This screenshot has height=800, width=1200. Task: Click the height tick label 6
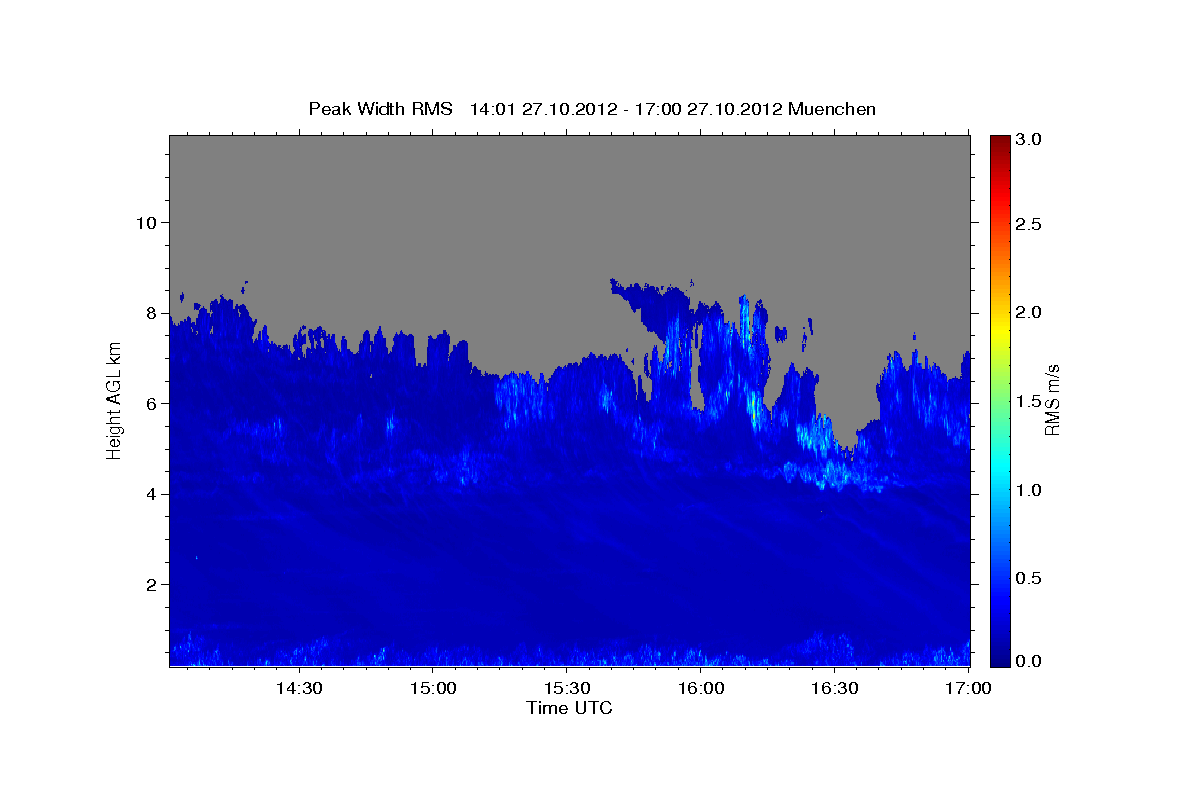coord(149,403)
